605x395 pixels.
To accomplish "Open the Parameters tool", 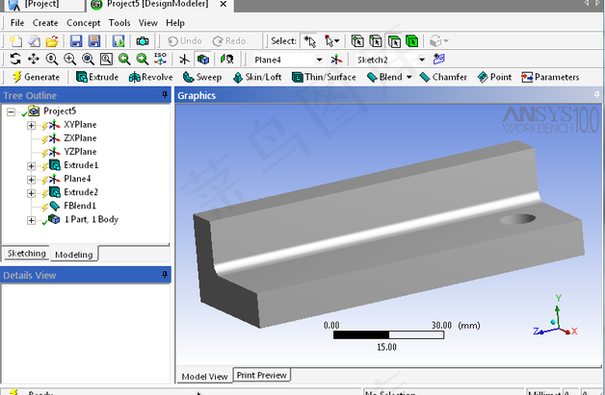I will point(550,77).
